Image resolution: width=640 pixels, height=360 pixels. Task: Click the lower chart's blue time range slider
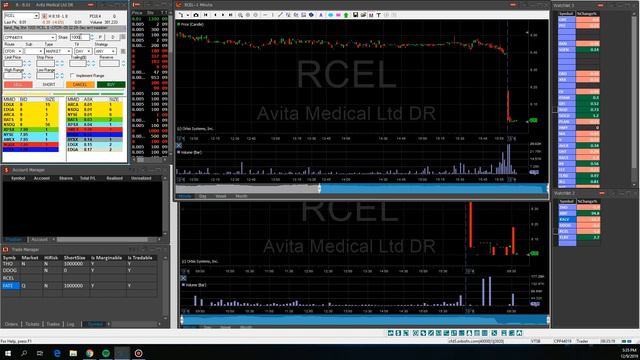pyautogui.click(x=364, y=320)
